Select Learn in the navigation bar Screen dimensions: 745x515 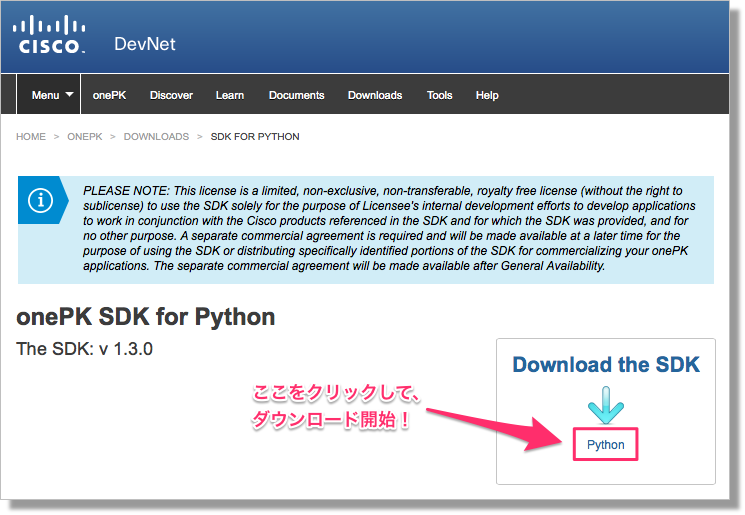coord(230,95)
